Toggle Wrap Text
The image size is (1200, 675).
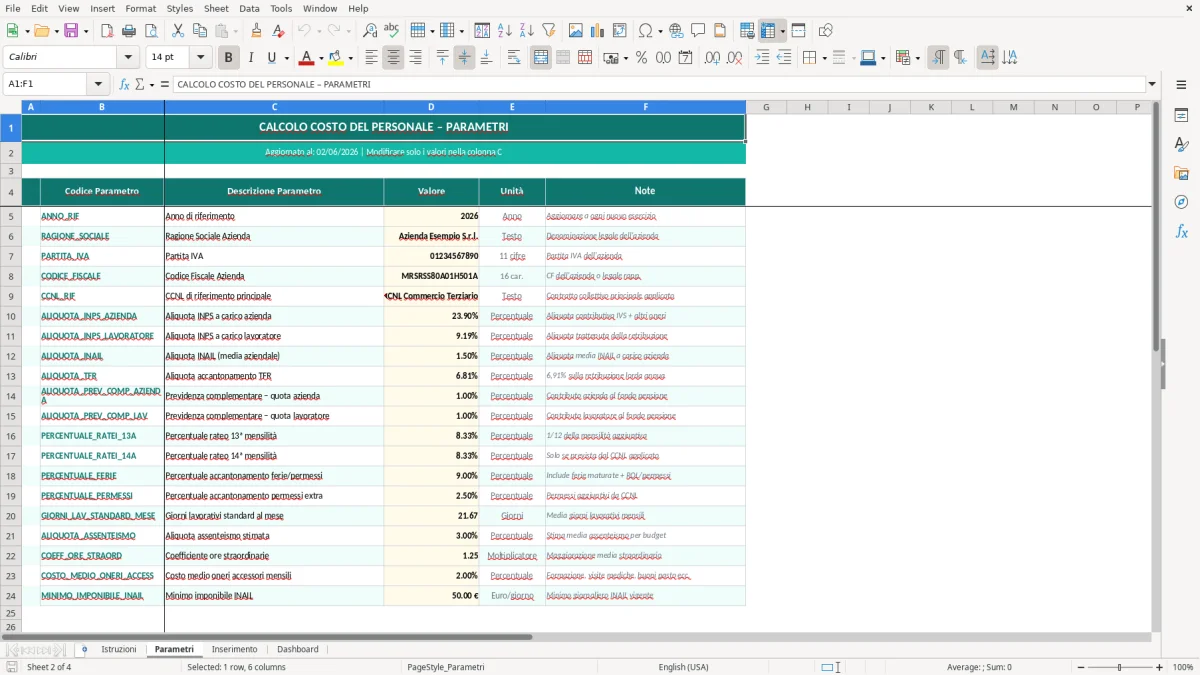tap(514, 58)
